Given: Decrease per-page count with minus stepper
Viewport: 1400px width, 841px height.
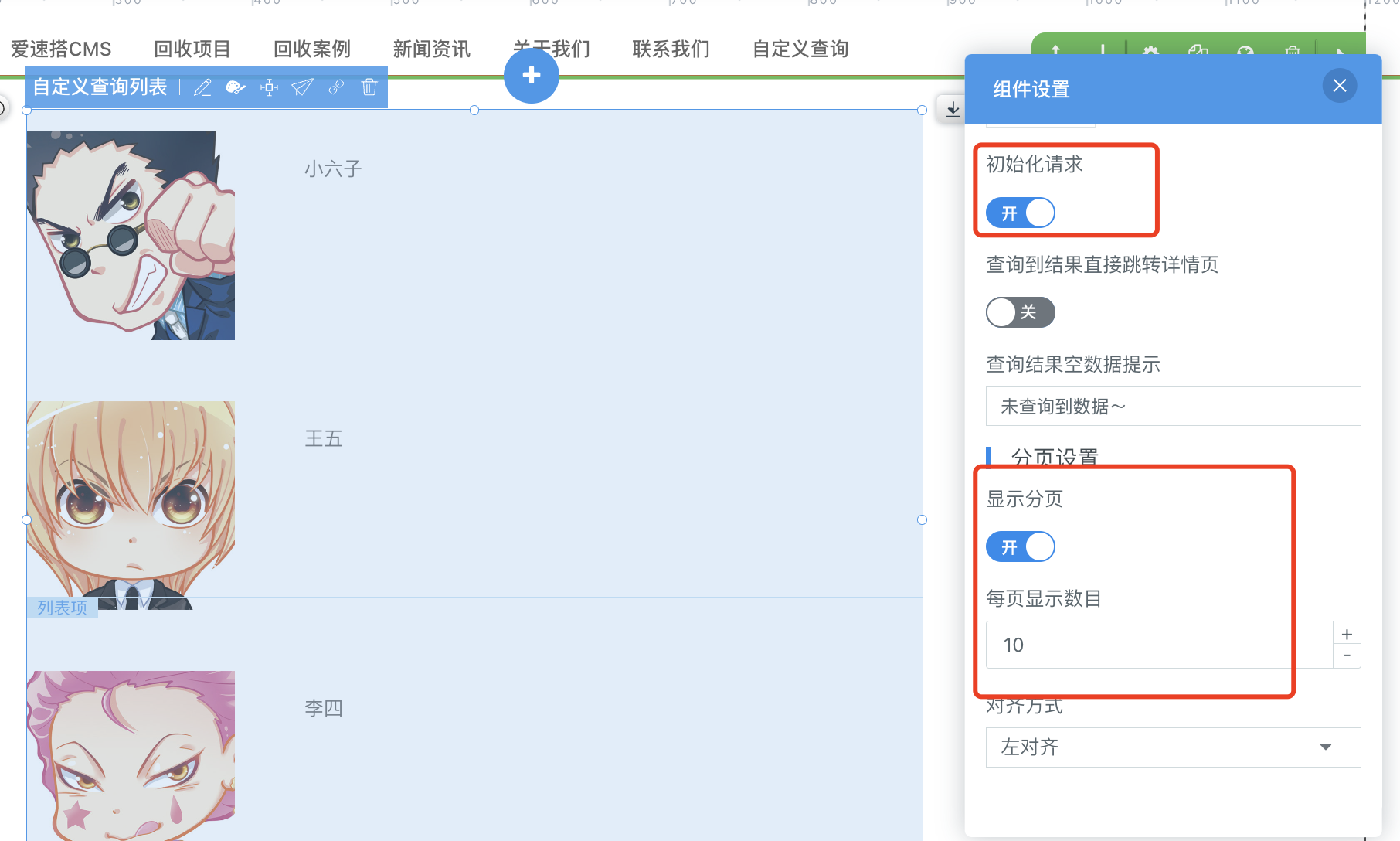Looking at the screenshot, I should (1347, 655).
